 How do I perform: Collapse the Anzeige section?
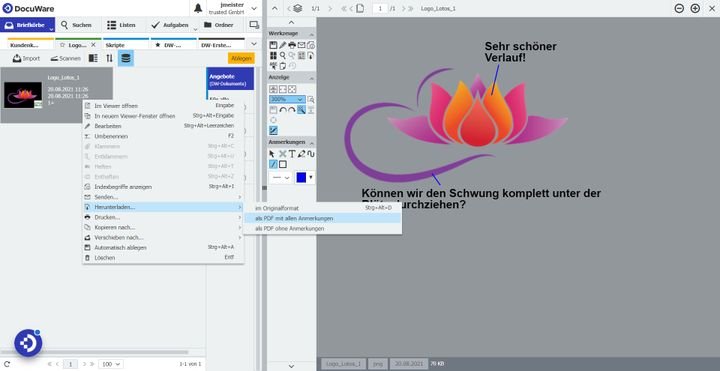(x=311, y=78)
